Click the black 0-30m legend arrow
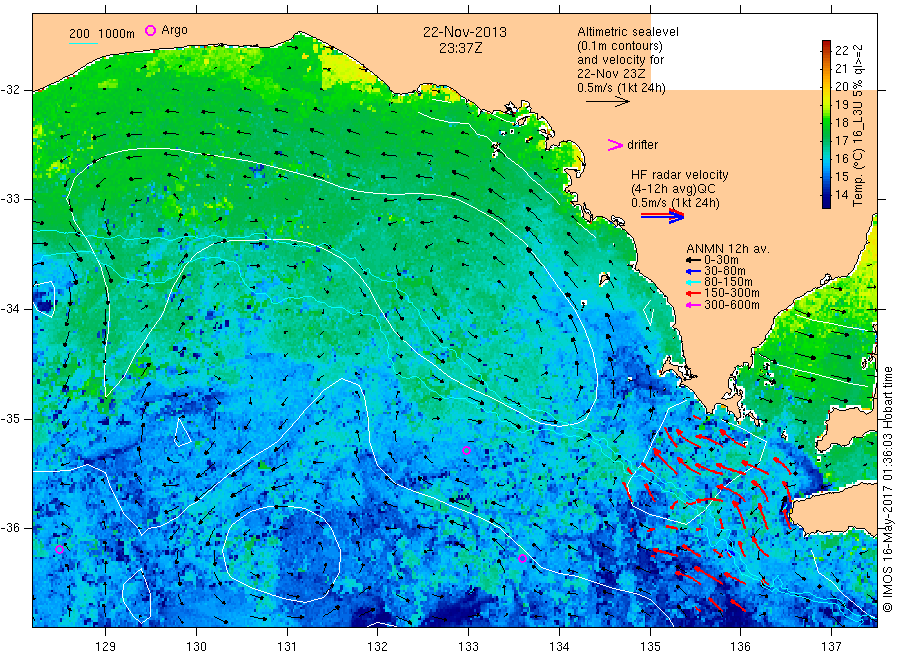900x660 pixels. (x=693, y=260)
